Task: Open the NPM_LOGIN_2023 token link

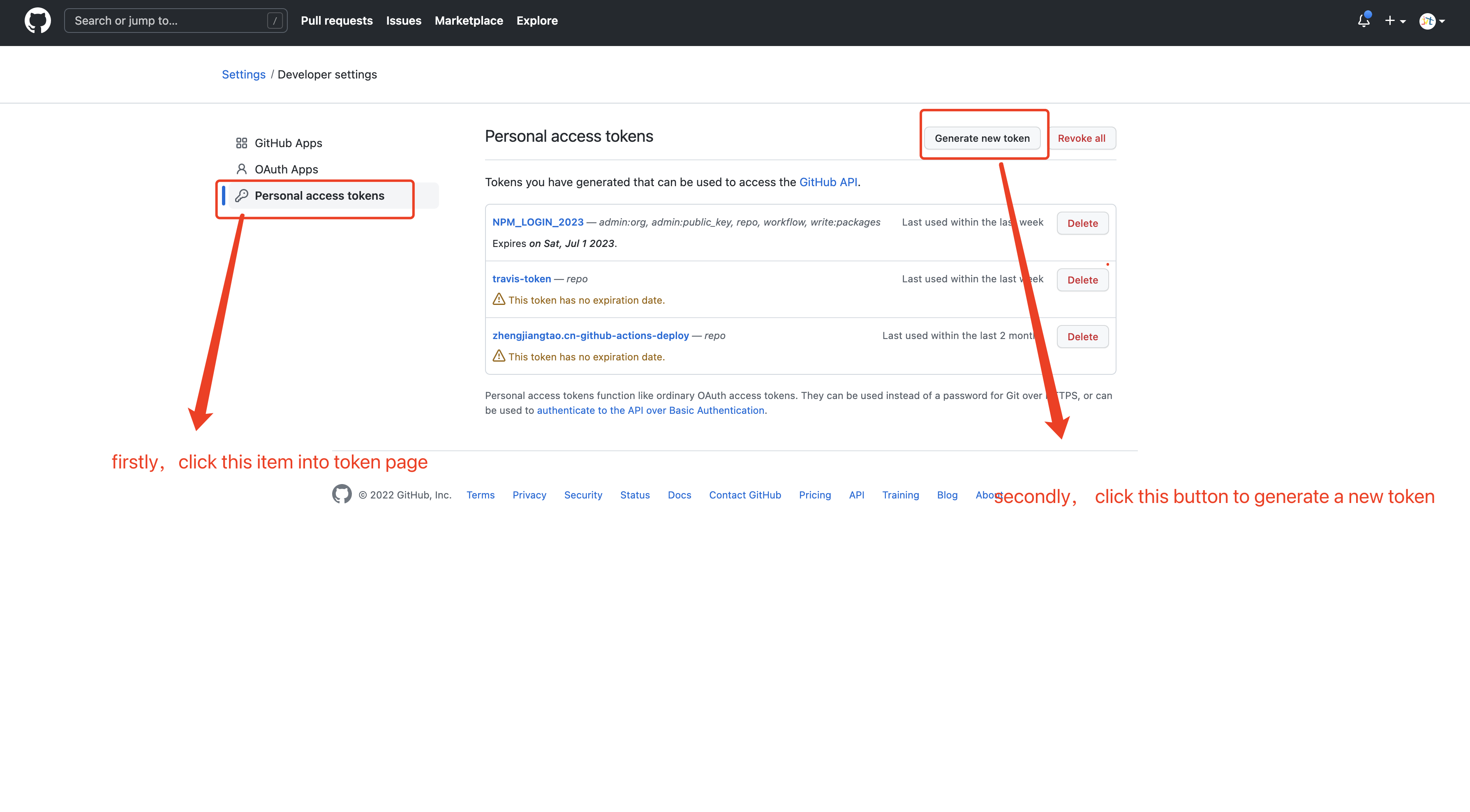Action: (538, 222)
